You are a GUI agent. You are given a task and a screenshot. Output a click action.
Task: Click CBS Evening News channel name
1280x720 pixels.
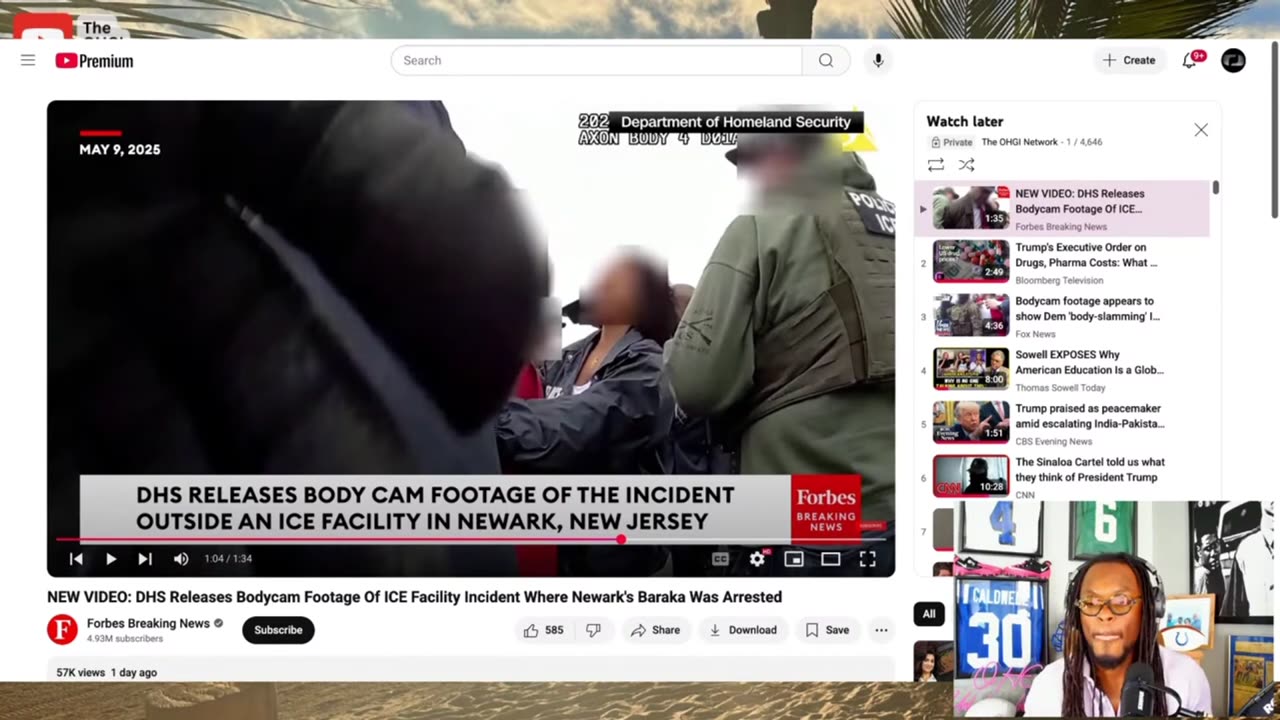click(1054, 441)
